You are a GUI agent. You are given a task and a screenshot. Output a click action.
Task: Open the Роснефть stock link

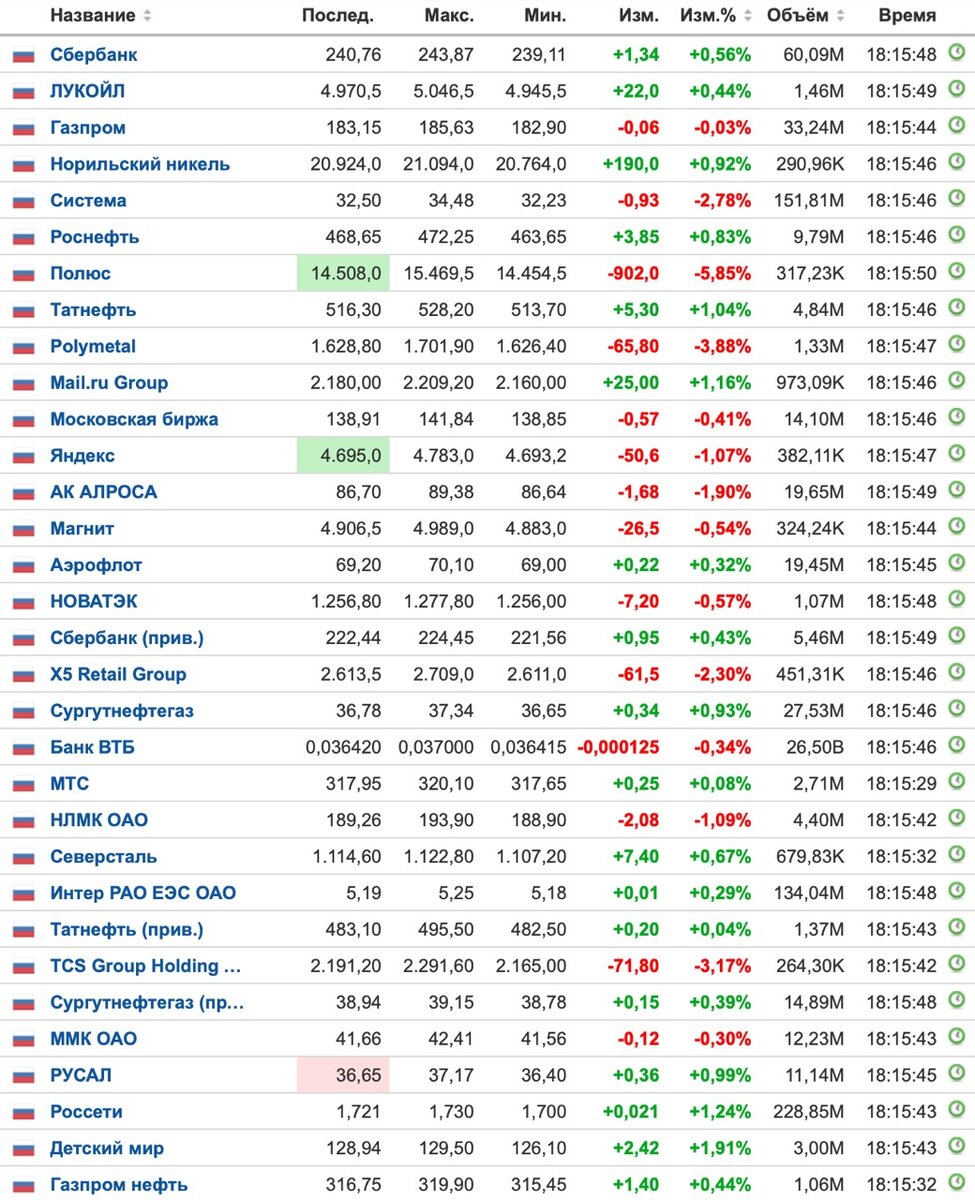pos(95,237)
